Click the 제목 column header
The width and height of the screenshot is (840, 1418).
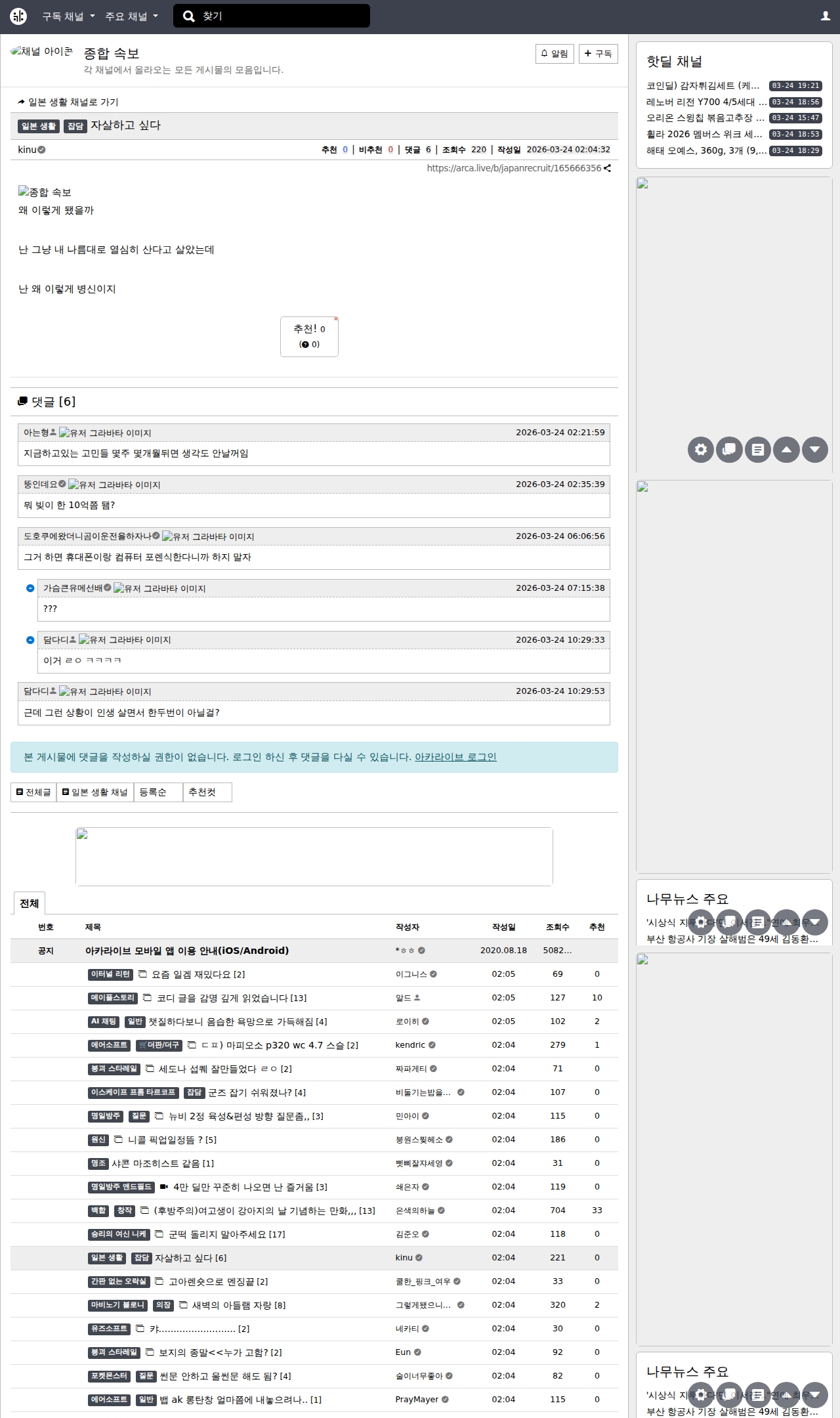[x=93, y=927]
